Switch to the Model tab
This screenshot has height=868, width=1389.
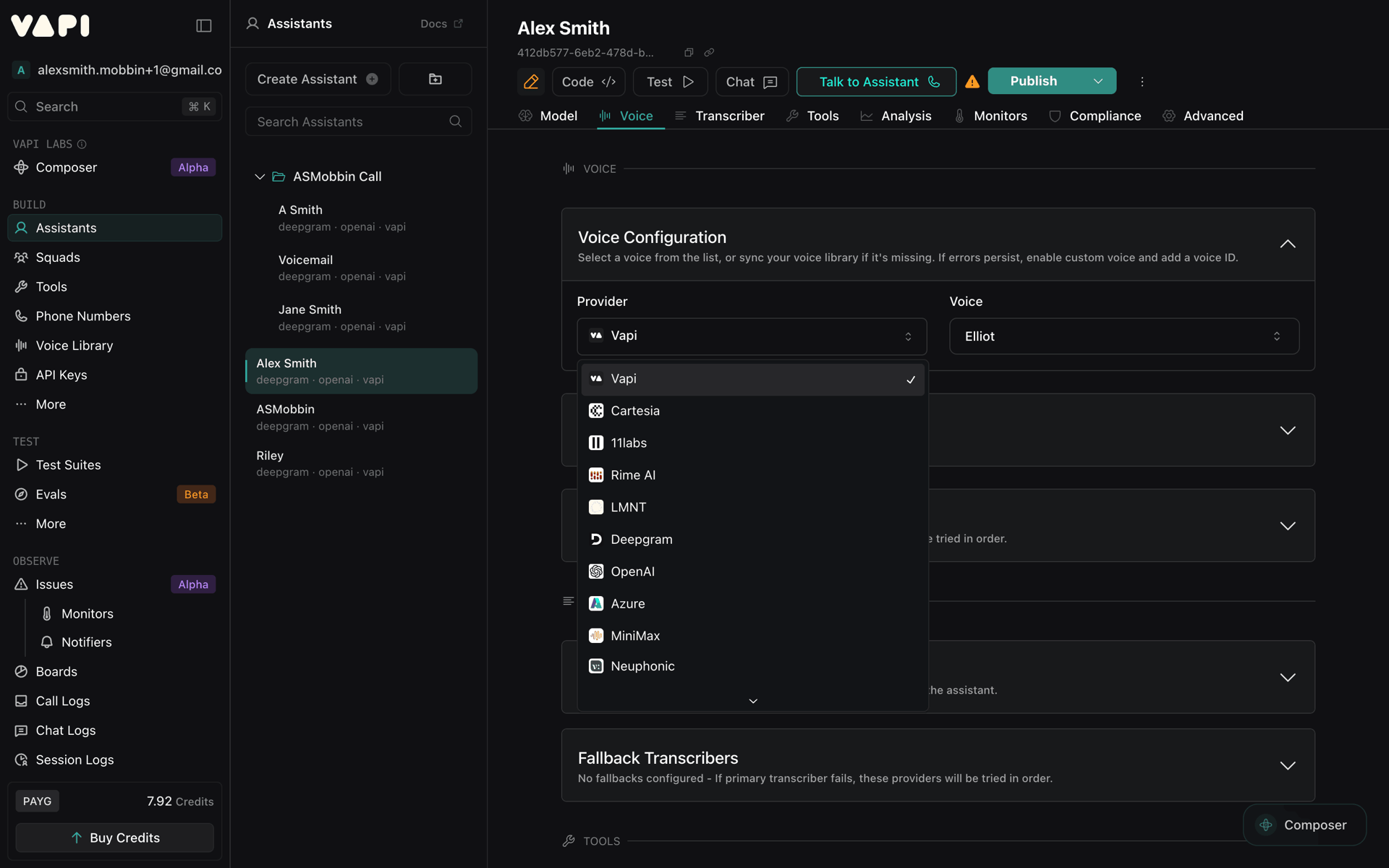coord(548,116)
